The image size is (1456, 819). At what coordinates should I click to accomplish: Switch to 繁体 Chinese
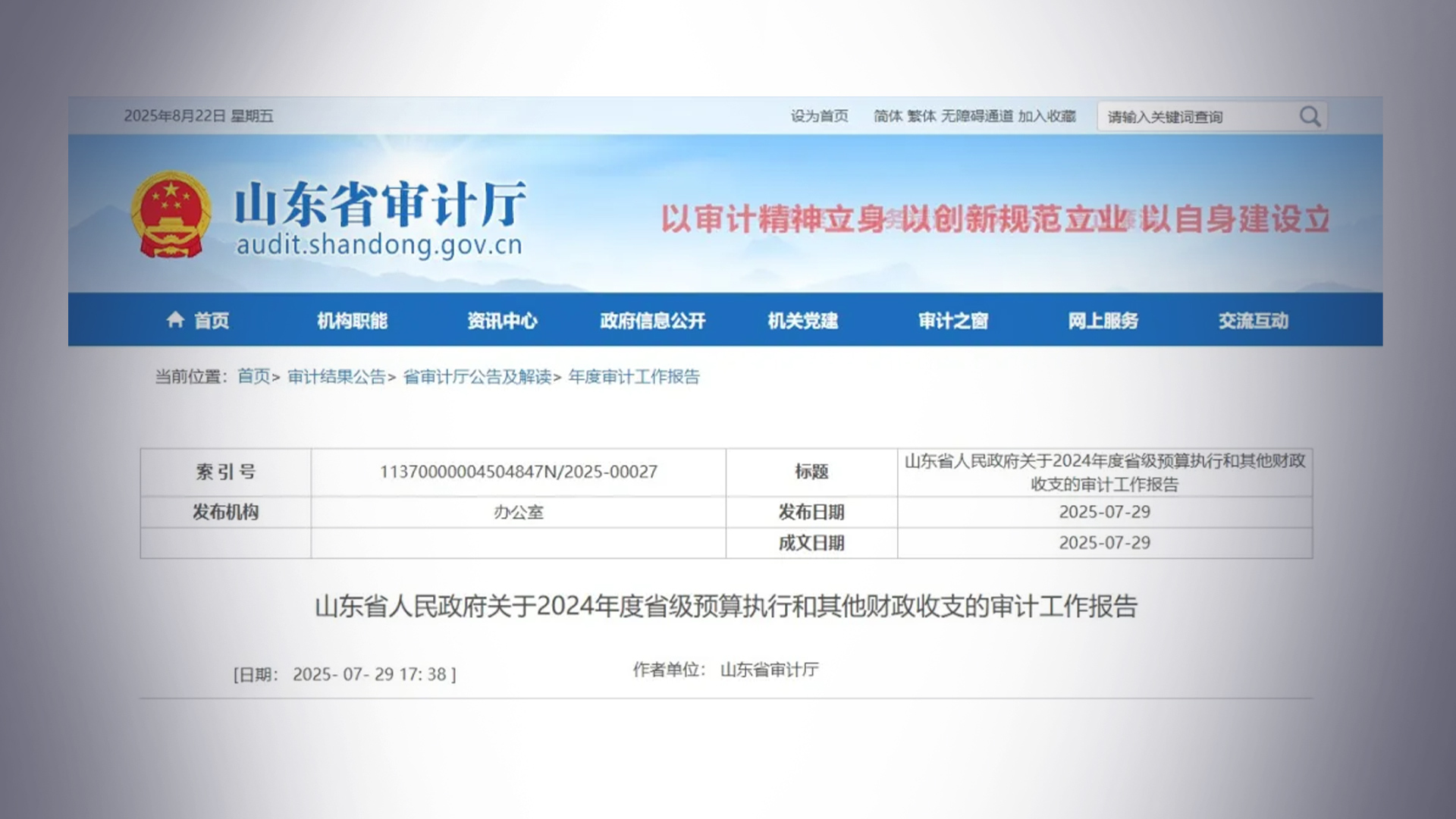point(921,116)
